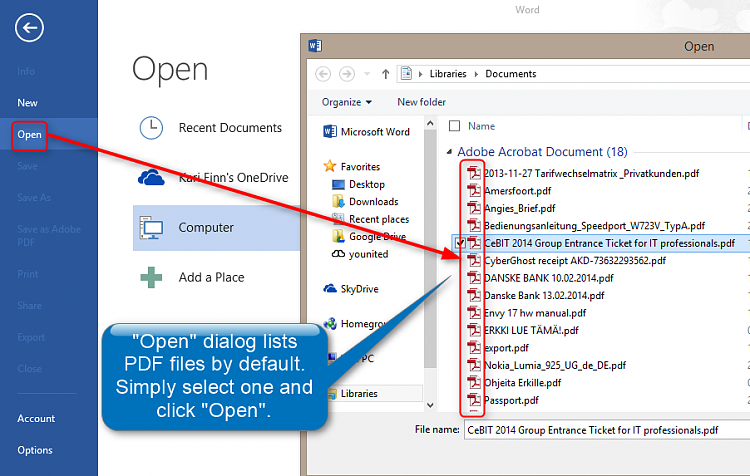Collapse the Adobe Acrobat Document group
The image size is (750, 476).
point(449,152)
